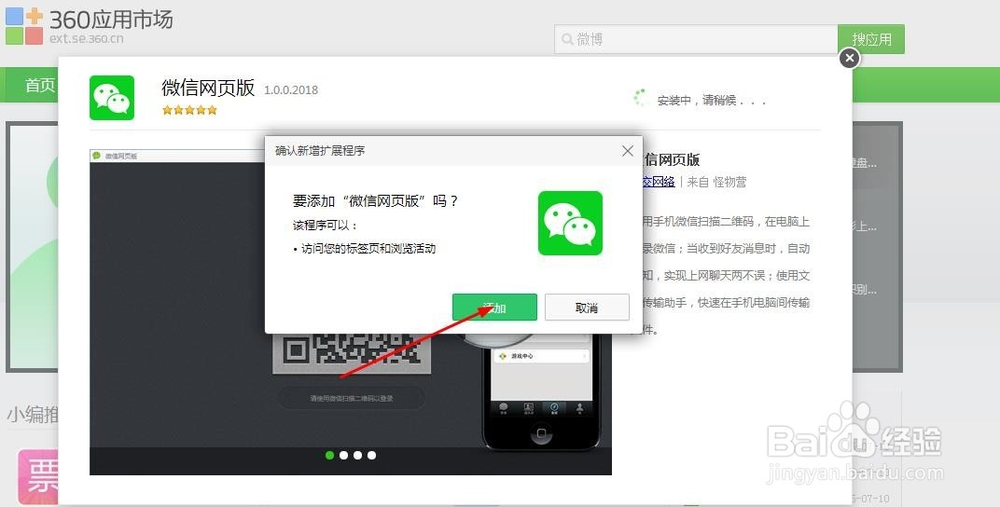The height and width of the screenshot is (507, 1000).
Task: Close the app detail popup with the round X
Action: 849,59
